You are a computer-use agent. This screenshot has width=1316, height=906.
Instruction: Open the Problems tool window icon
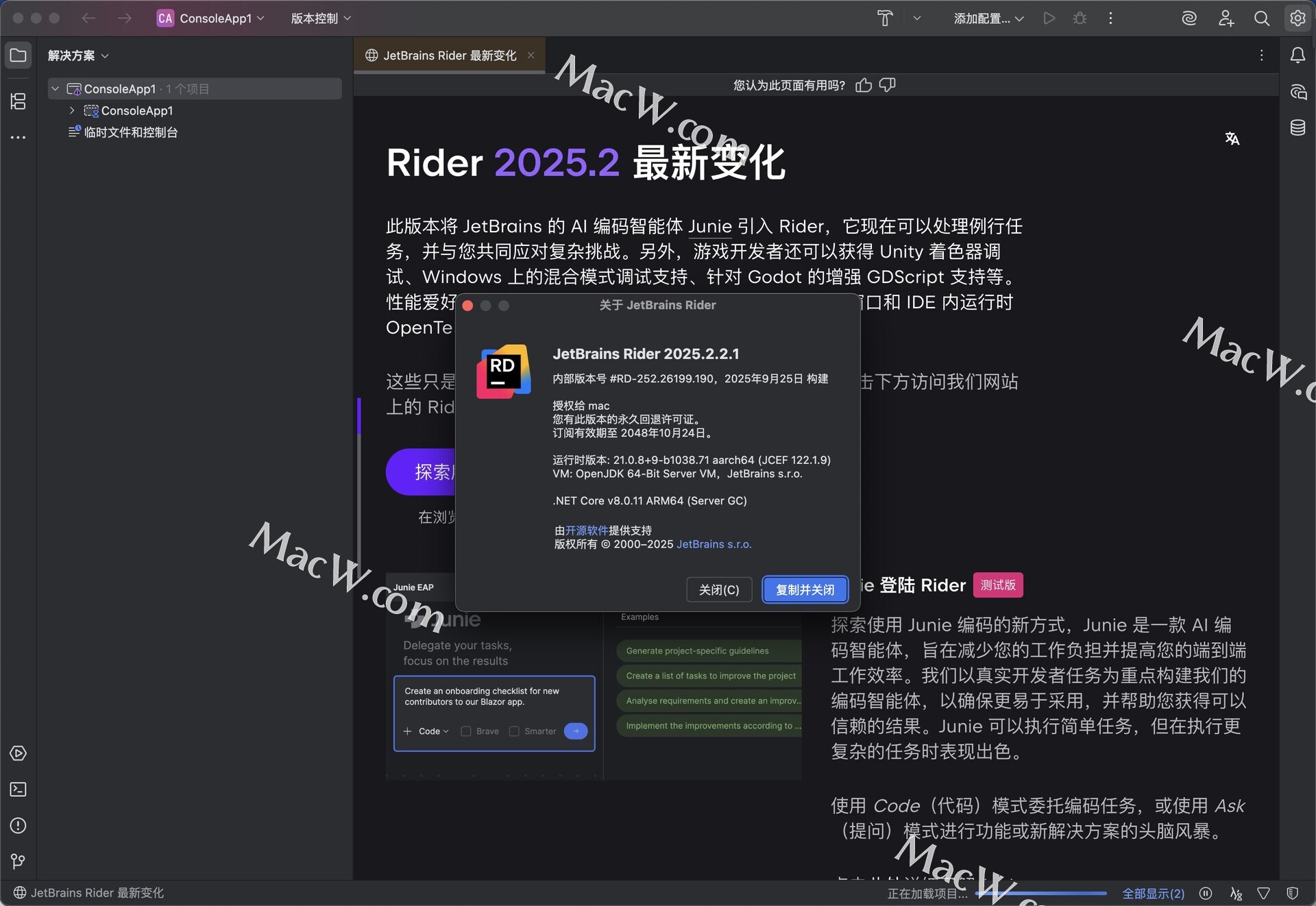pos(19,826)
